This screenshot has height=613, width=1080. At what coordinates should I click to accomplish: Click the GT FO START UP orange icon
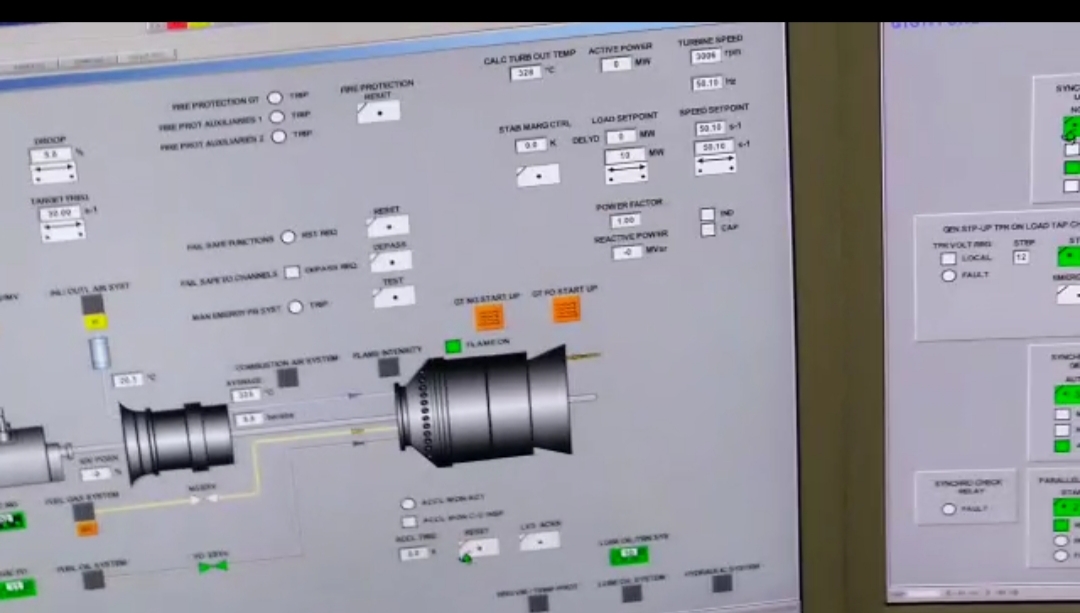[566, 310]
